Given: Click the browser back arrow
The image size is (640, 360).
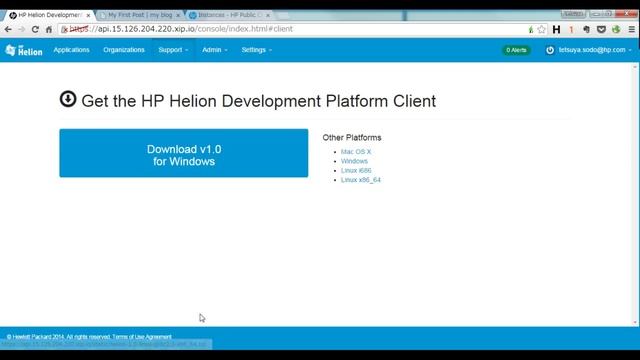Looking at the screenshot, I should (8, 29).
